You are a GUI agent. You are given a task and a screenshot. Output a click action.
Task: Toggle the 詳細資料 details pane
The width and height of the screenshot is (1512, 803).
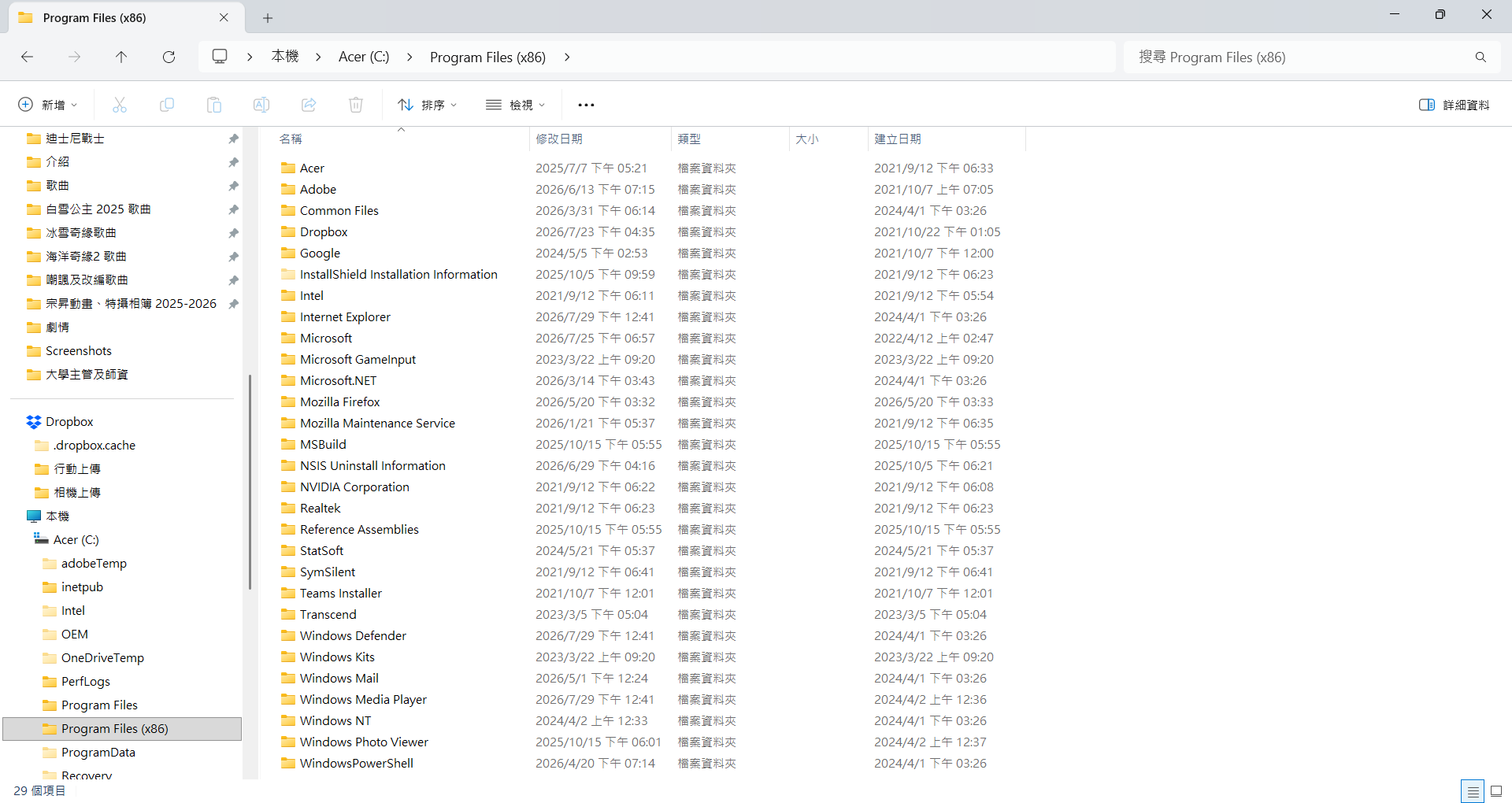point(1455,105)
